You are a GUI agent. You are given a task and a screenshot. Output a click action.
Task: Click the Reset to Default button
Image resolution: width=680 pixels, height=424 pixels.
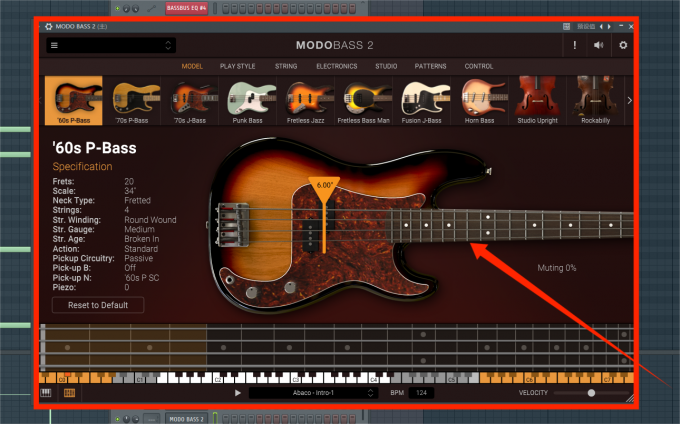(98, 305)
